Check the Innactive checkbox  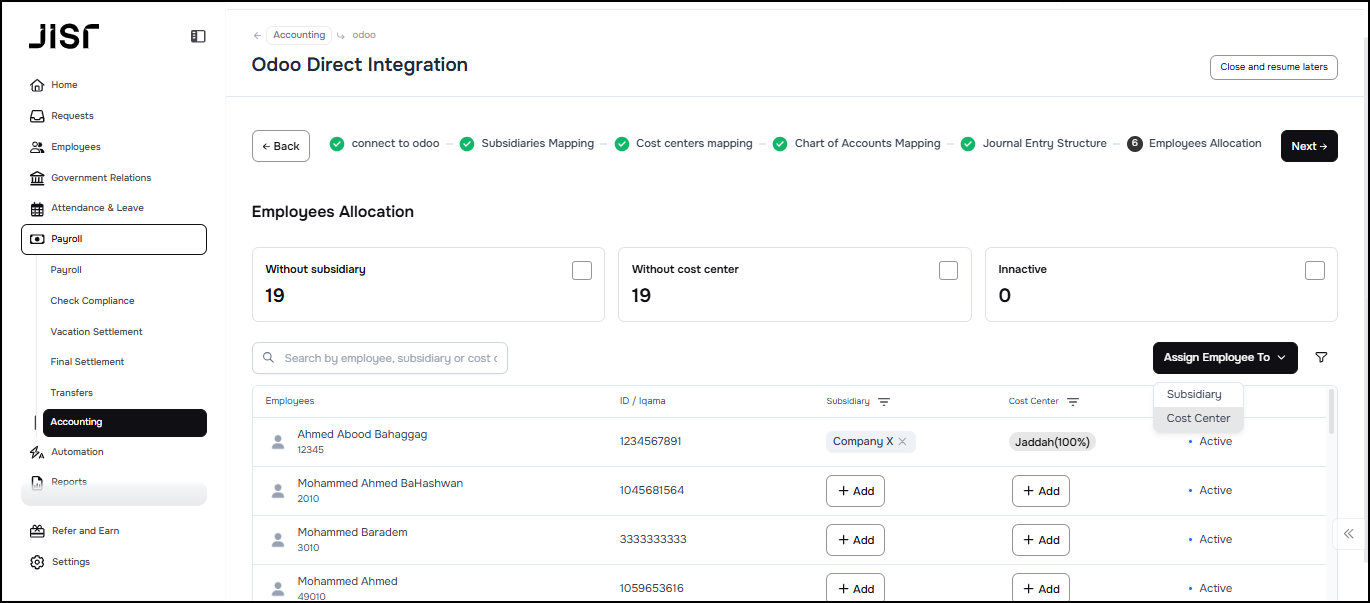click(1315, 271)
